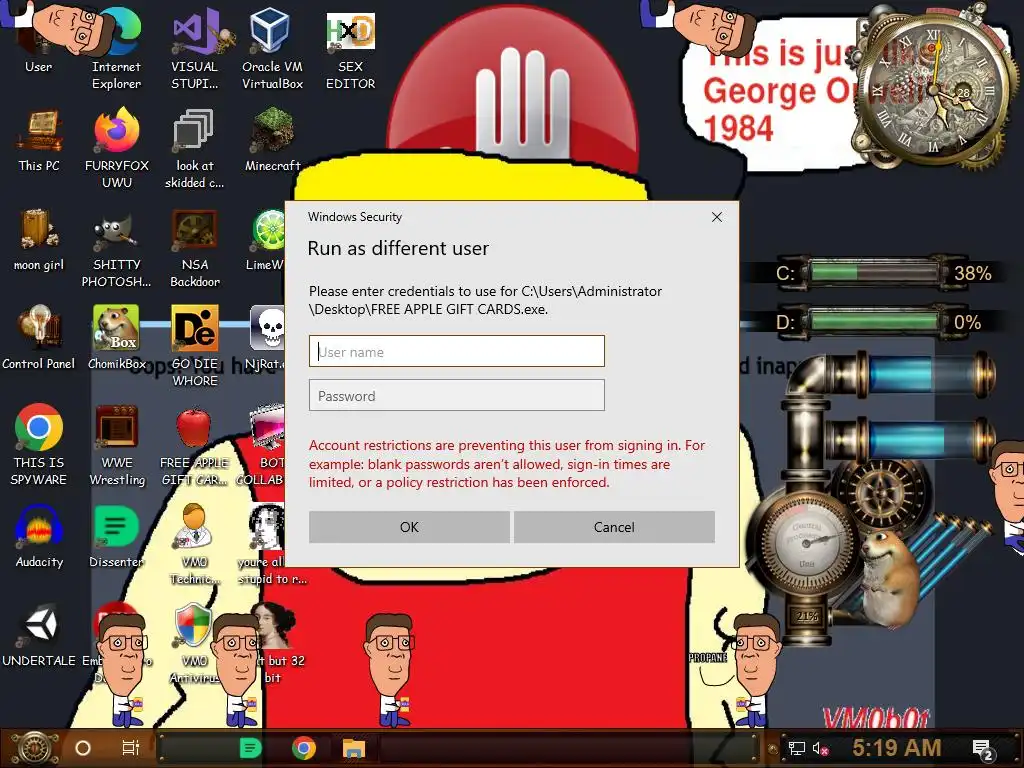Click the 5:19 AM taskbar clock

[x=897, y=748]
